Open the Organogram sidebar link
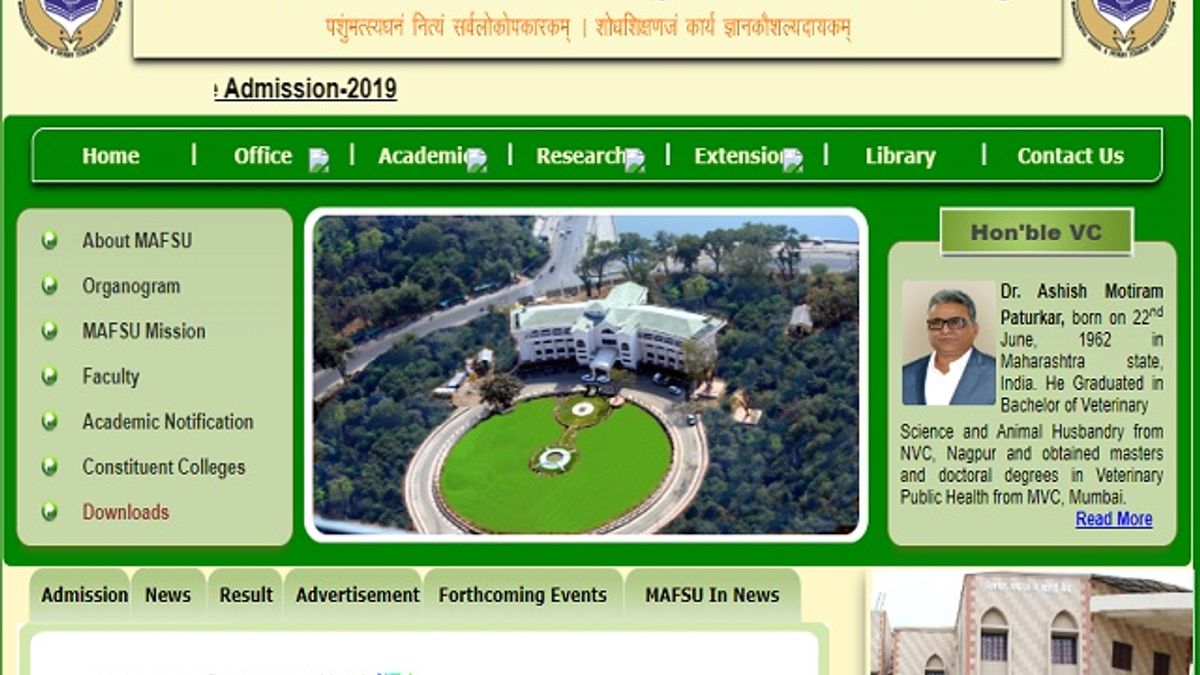1200x675 pixels. (x=131, y=286)
